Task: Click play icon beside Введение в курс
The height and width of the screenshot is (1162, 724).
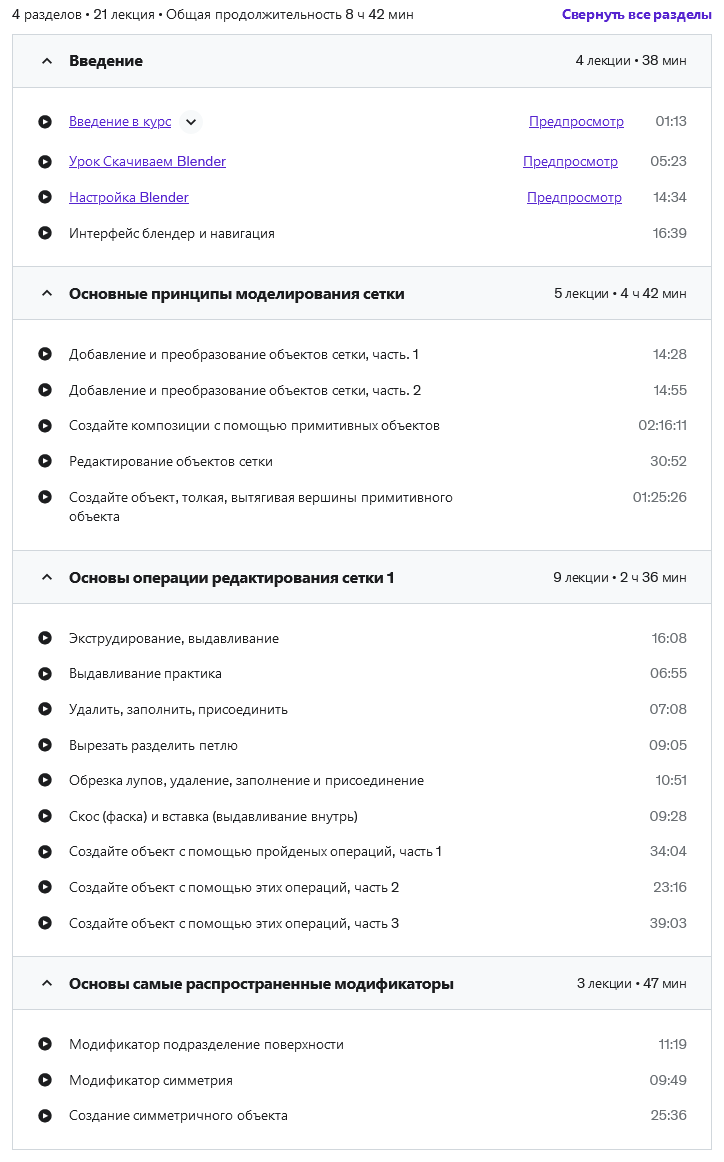Action: point(45,122)
